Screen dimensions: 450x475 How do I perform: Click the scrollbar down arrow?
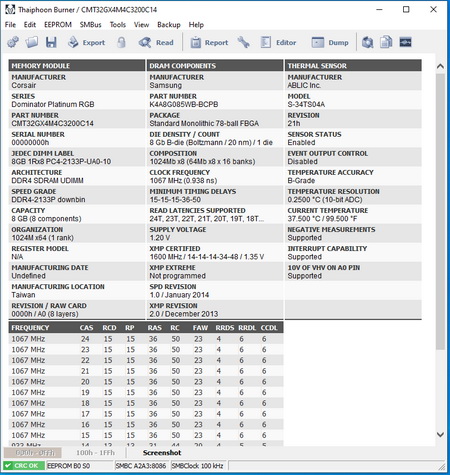click(440, 434)
